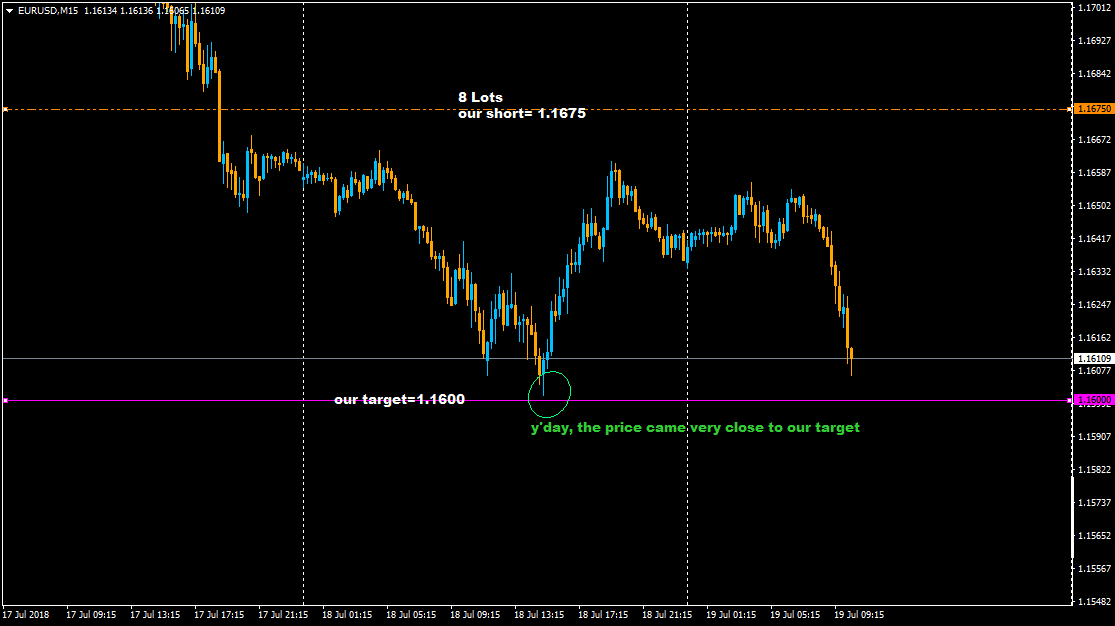Click the magenta 1.16000 price tag

[1092, 400]
